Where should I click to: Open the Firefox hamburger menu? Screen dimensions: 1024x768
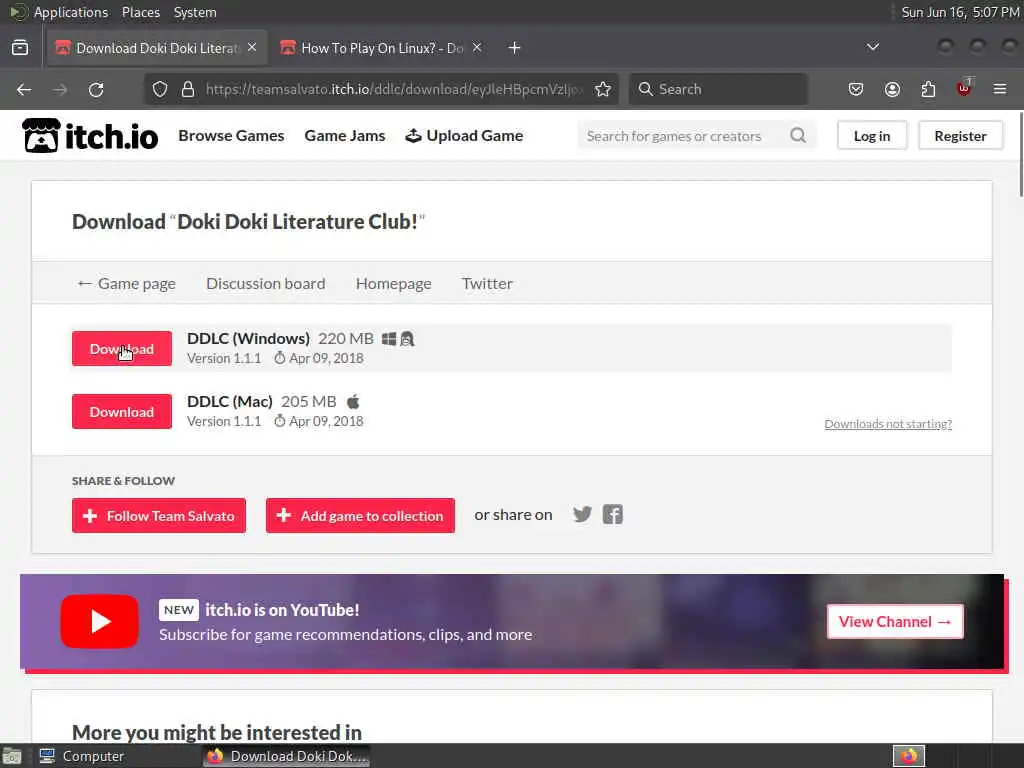pos(1000,89)
